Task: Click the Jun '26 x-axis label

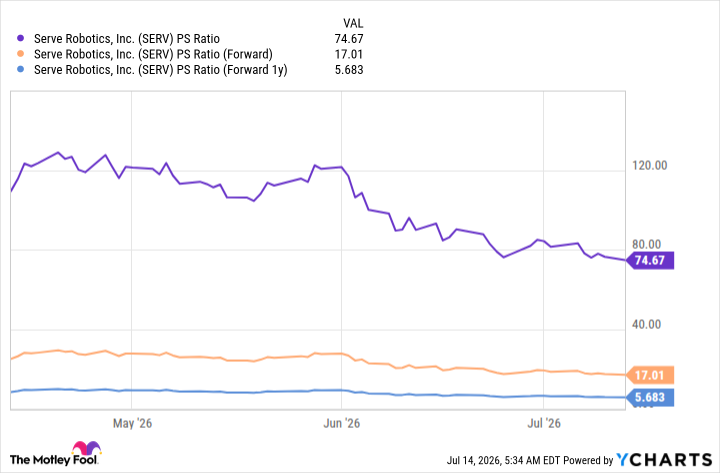Action: click(x=342, y=423)
